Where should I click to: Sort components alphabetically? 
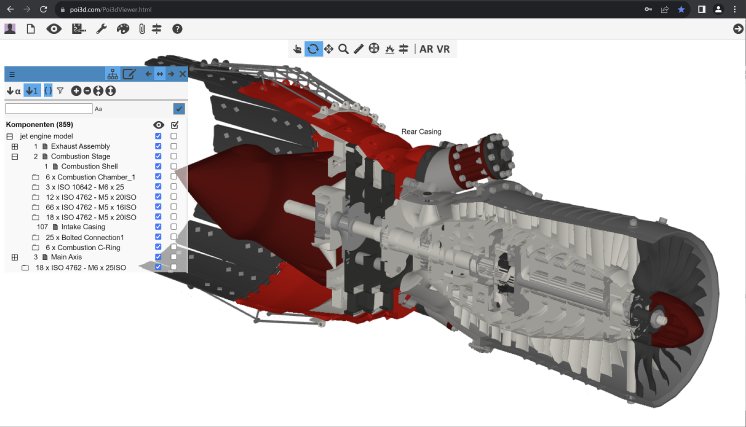13,91
